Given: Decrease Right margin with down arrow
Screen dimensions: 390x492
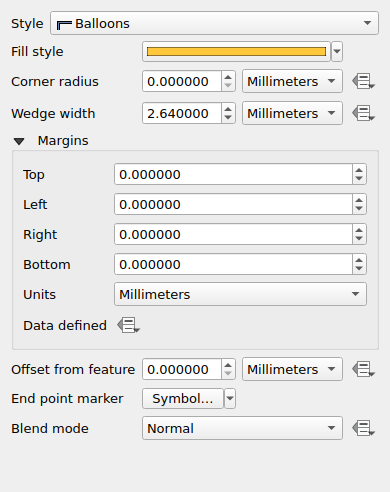Looking at the screenshot, I should click(x=359, y=239).
